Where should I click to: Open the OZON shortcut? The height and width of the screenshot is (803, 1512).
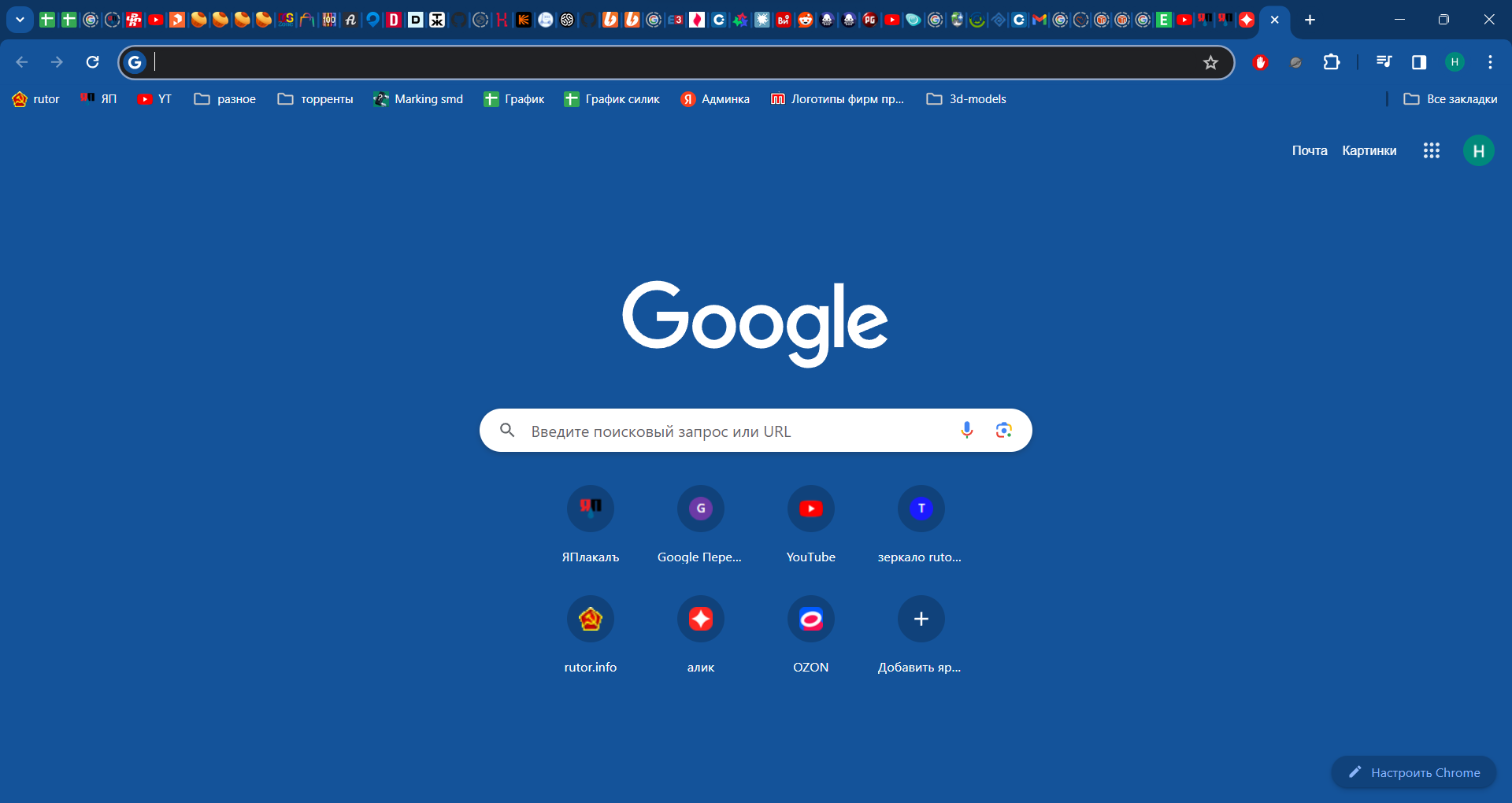tap(811, 635)
